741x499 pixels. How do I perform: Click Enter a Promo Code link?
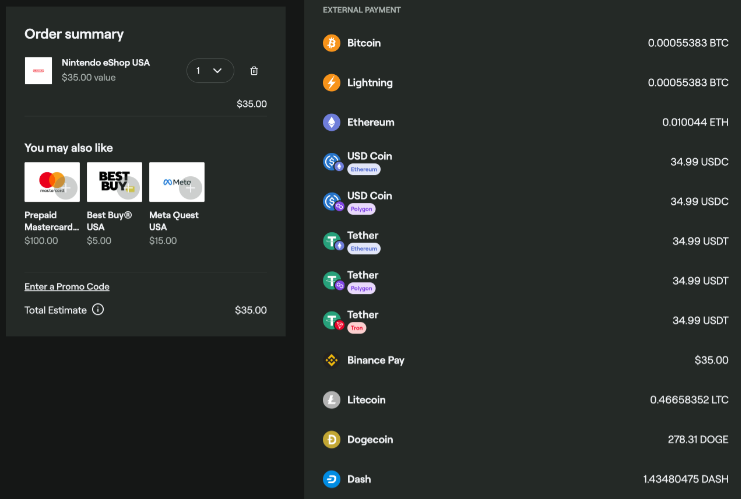[x=67, y=286]
